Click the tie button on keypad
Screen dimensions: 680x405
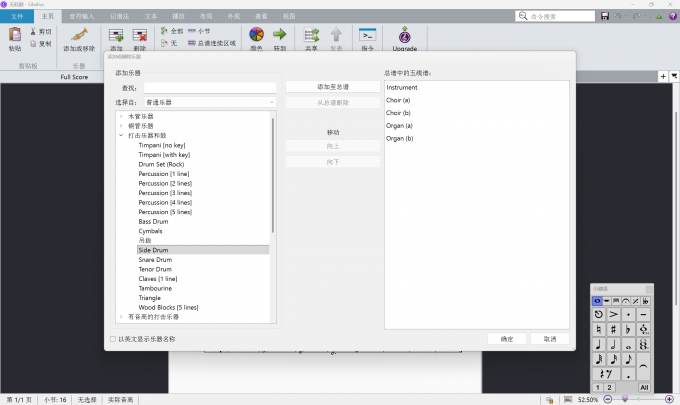(643, 366)
